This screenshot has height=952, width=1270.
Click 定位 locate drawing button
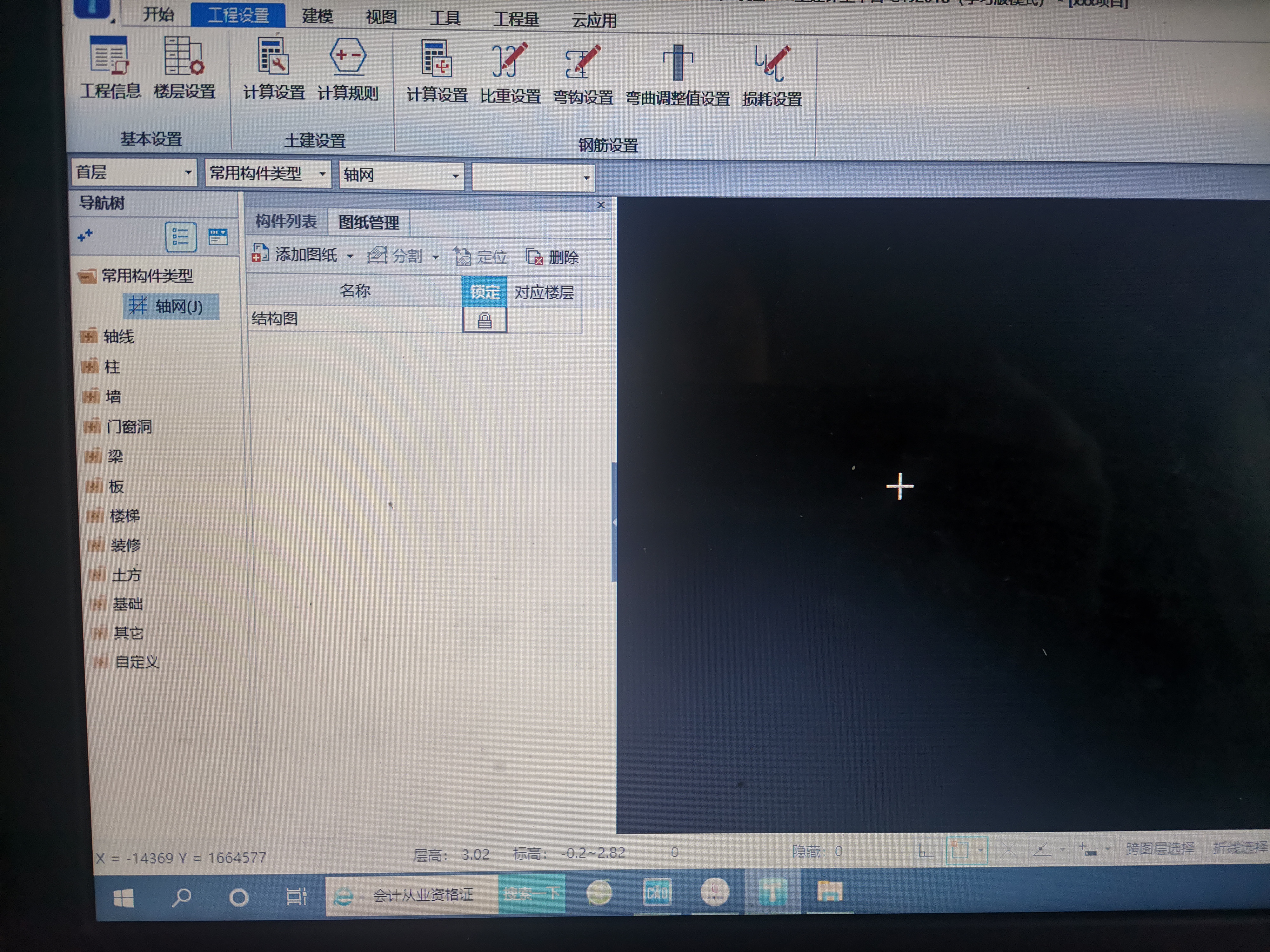coord(481,256)
